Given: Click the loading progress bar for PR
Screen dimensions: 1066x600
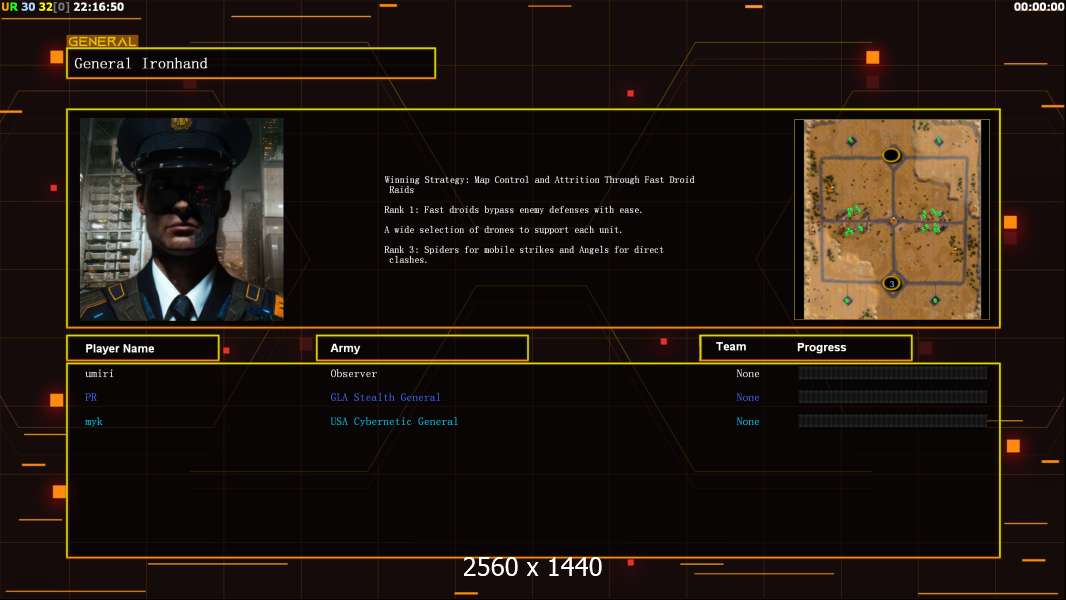Looking at the screenshot, I should [x=893, y=397].
